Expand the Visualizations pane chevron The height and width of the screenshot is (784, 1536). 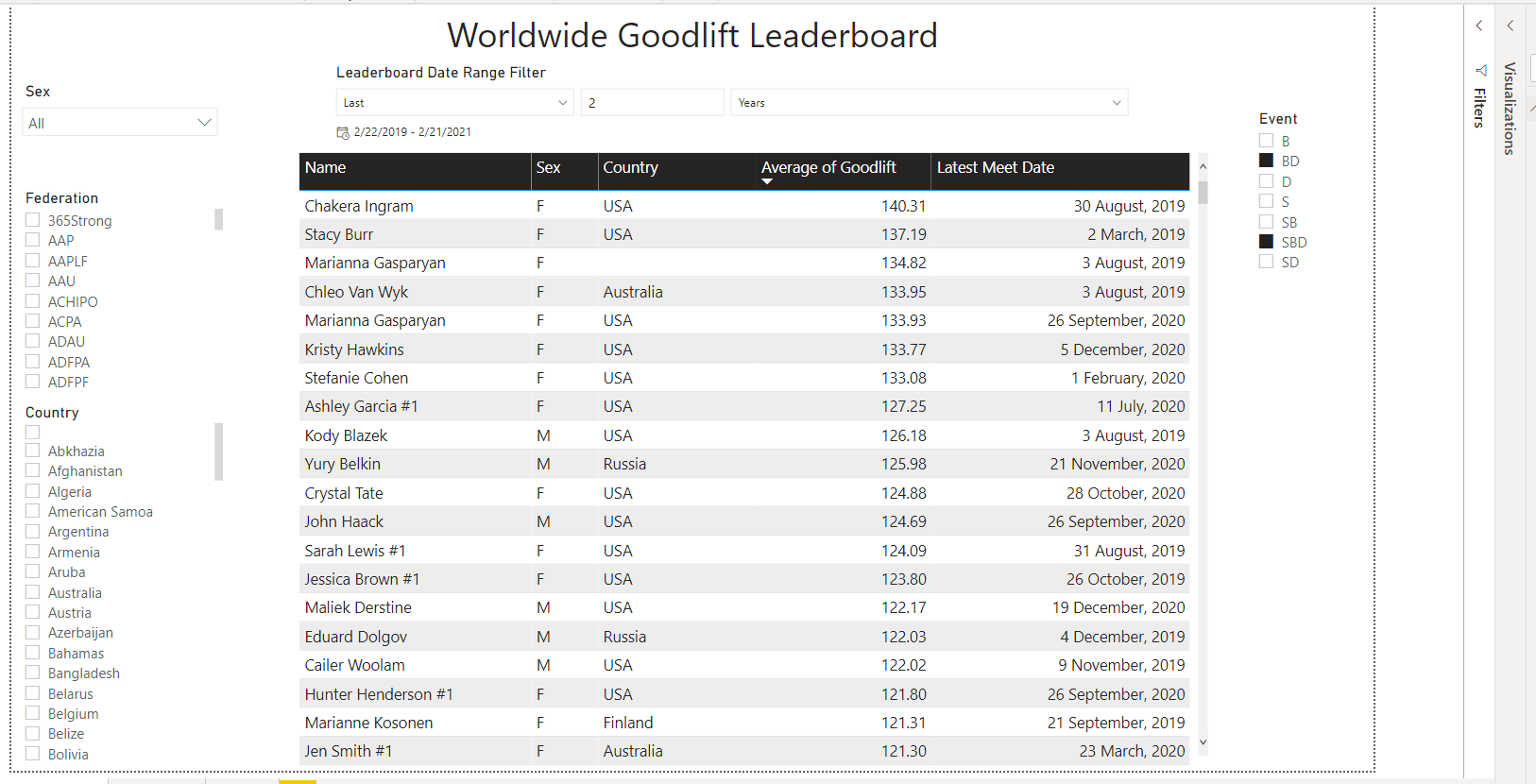tap(1510, 26)
